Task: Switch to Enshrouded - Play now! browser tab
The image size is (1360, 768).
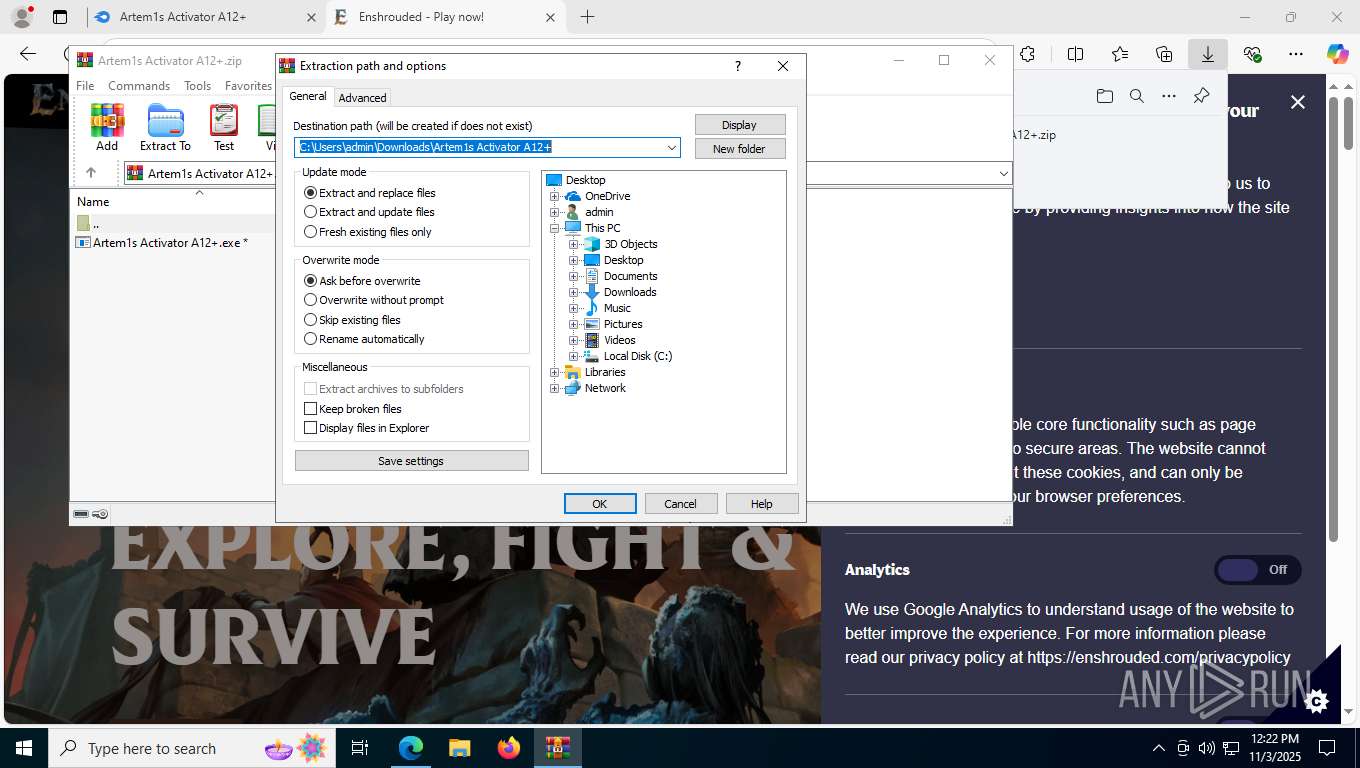Action: point(446,17)
